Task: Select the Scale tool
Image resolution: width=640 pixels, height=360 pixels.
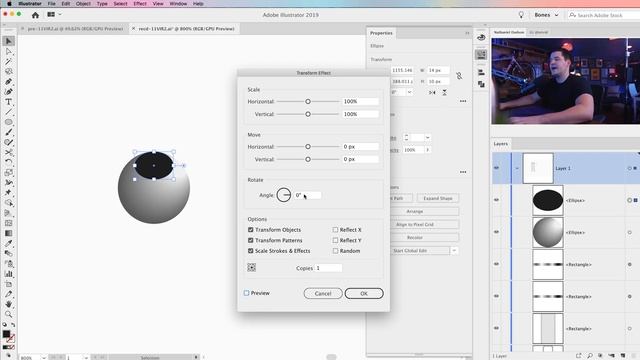Action: [x=9, y=172]
